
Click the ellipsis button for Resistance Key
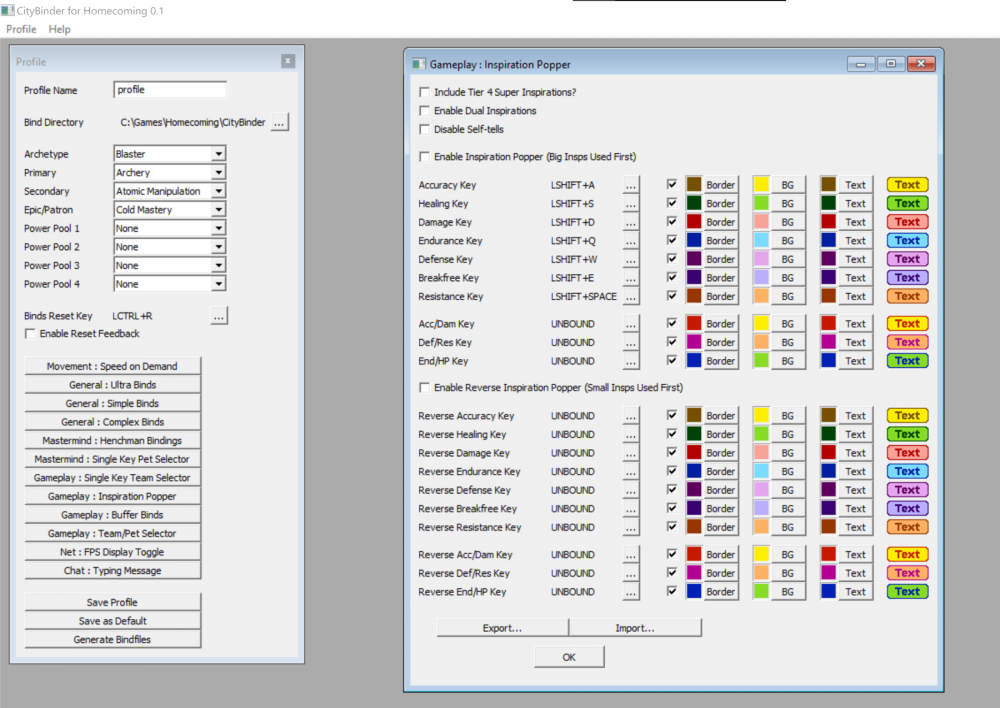point(630,297)
